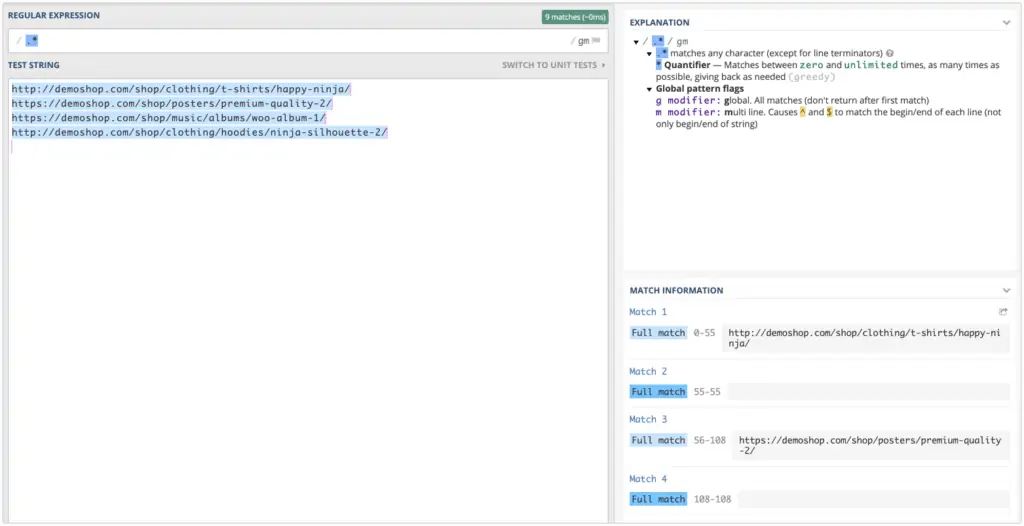Image resolution: width=1024 pixels, height=526 pixels.
Task: Click the 'Match Information' panel title
Action: [x=676, y=291]
